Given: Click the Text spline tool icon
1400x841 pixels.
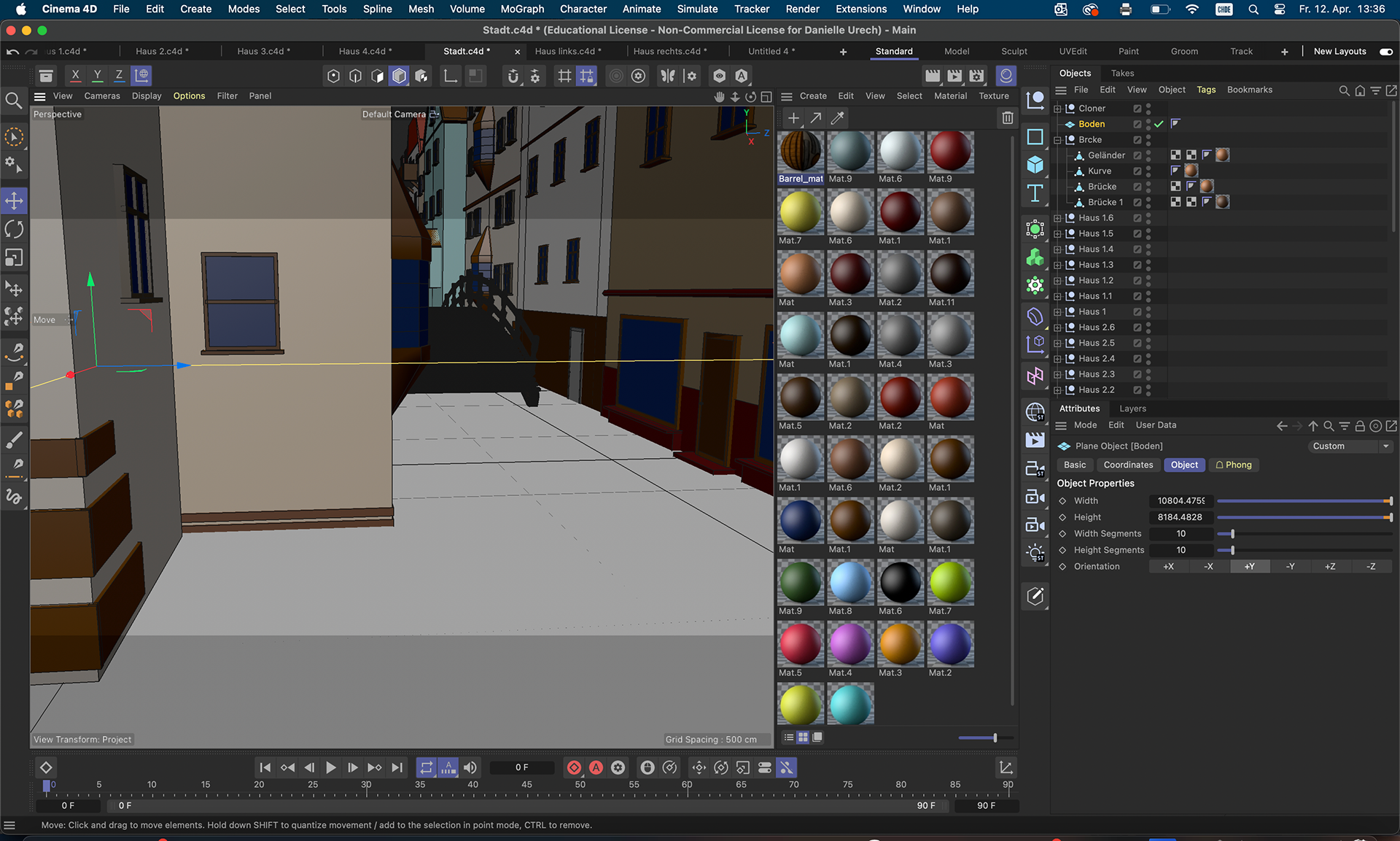Looking at the screenshot, I should pyautogui.click(x=1035, y=193).
